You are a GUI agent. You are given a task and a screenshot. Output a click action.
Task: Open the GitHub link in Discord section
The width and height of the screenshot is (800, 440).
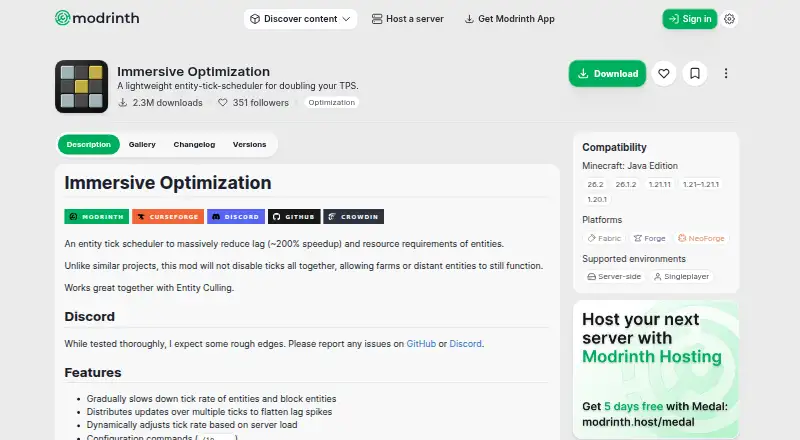point(421,344)
